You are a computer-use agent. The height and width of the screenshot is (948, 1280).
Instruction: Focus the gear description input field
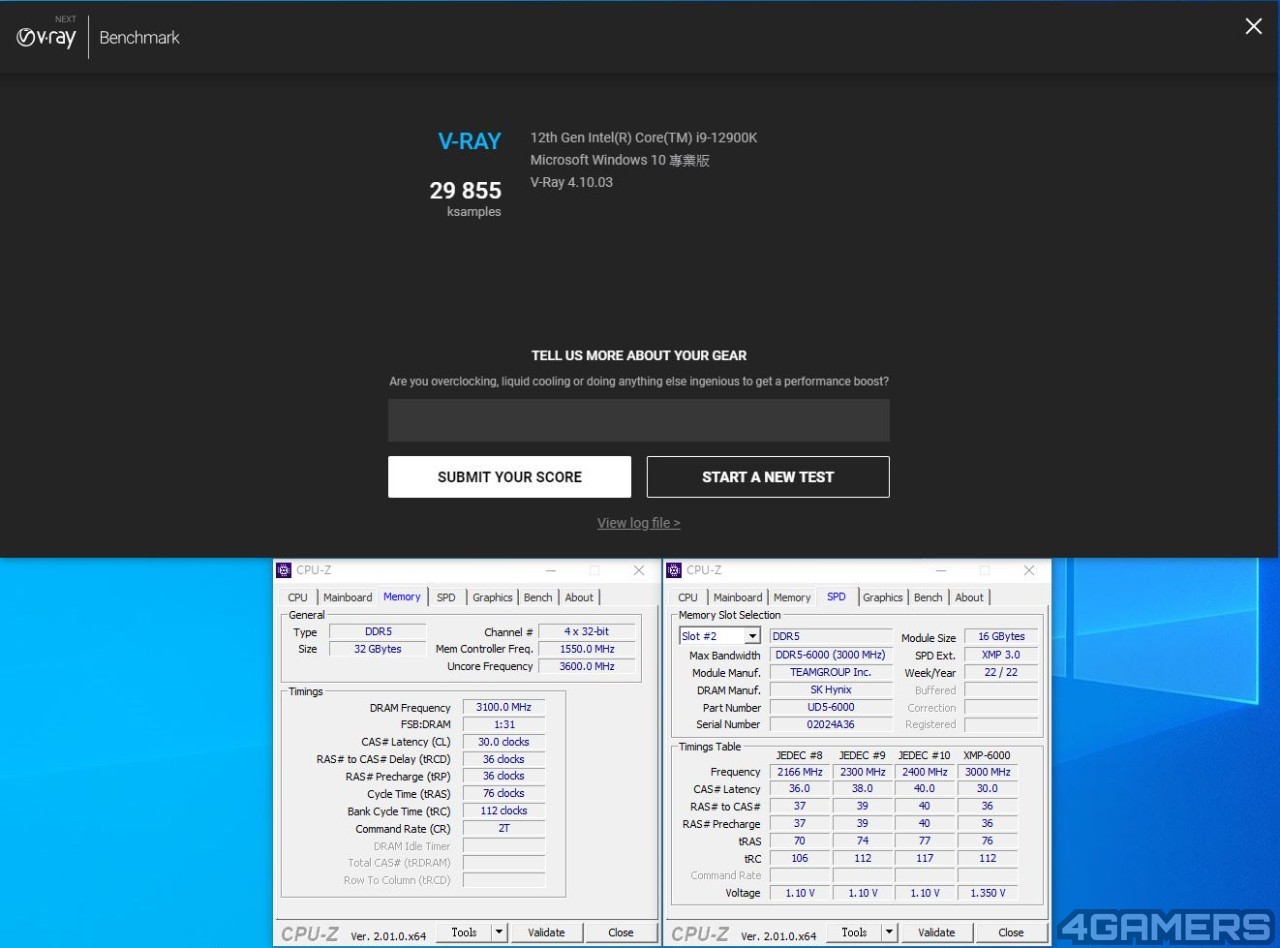[638, 420]
